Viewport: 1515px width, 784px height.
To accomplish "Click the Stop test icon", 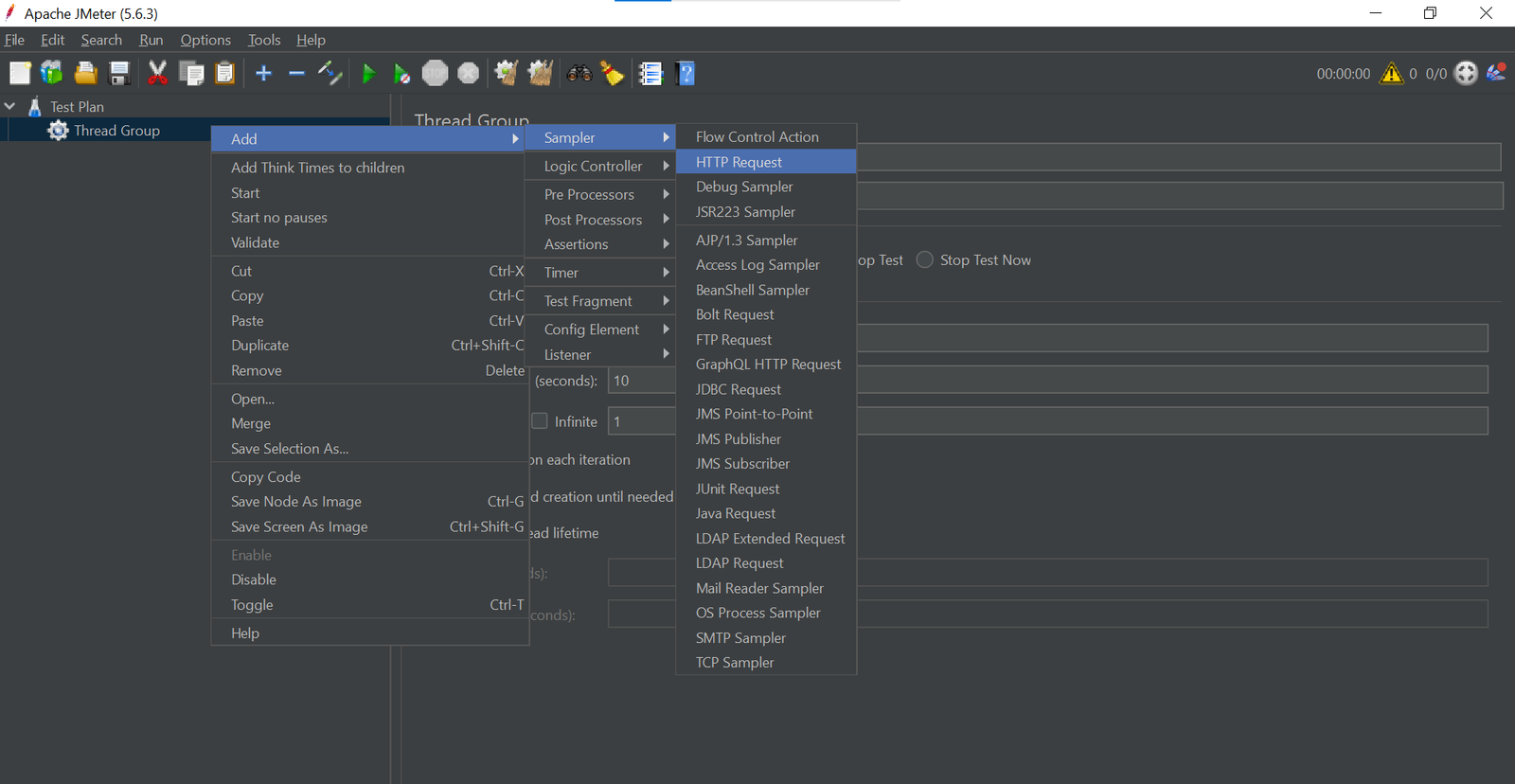I will coord(435,73).
